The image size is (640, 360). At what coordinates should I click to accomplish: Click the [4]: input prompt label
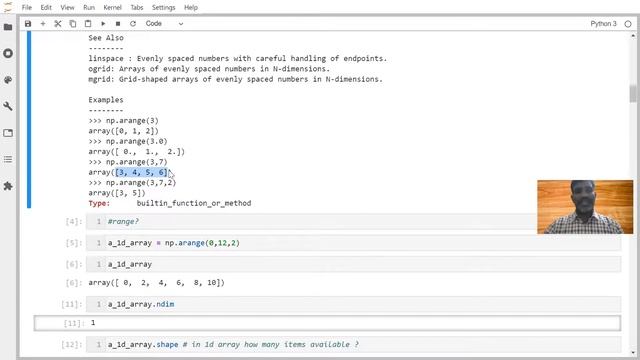(74, 222)
